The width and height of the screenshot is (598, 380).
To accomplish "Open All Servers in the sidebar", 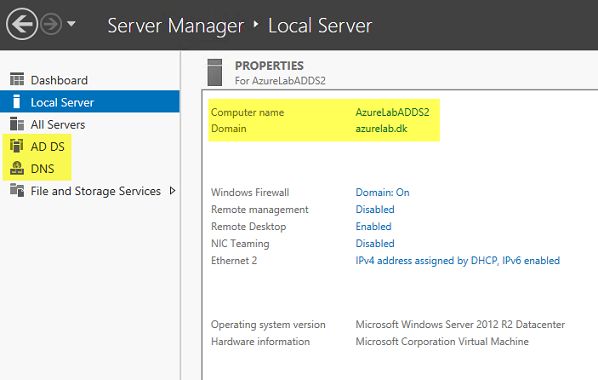I will [x=58, y=124].
